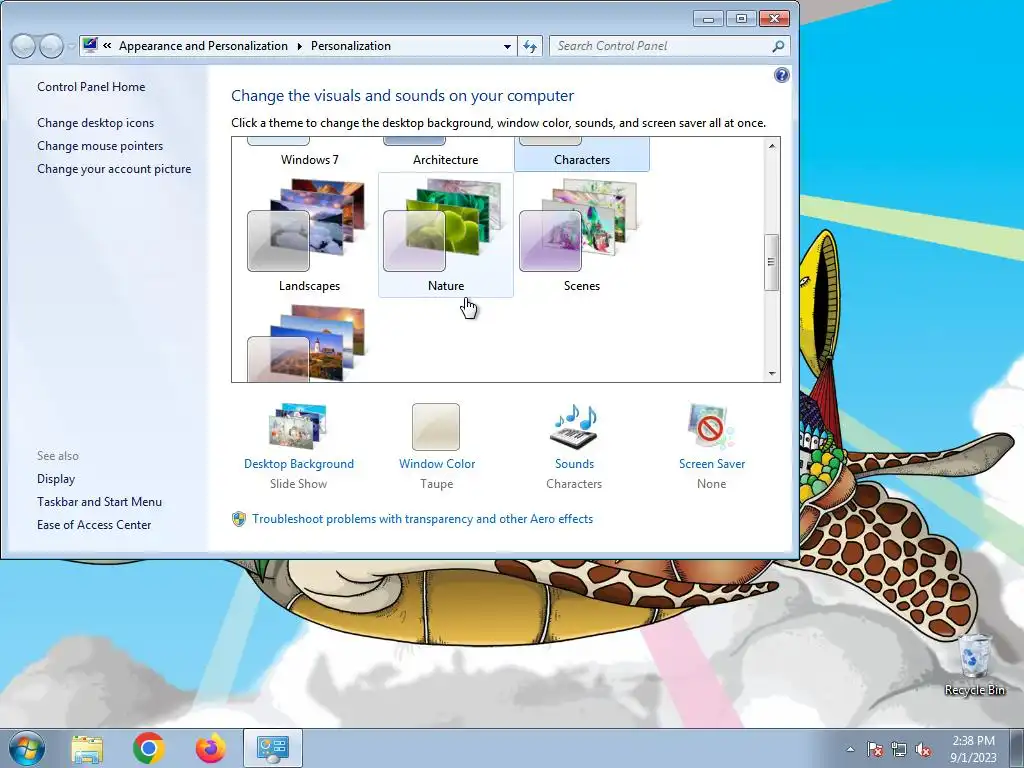Click the Refresh button beside address bar
This screenshot has height=768, width=1024.
point(530,46)
